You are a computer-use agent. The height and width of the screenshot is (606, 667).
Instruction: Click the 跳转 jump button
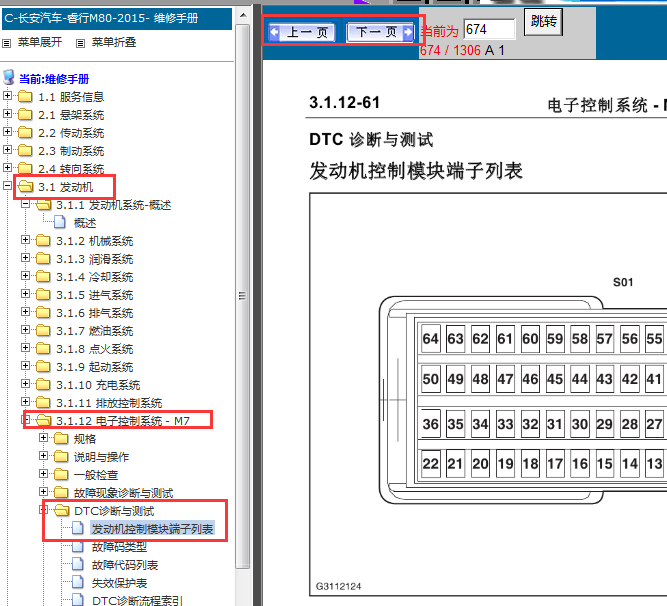pyautogui.click(x=543, y=21)
